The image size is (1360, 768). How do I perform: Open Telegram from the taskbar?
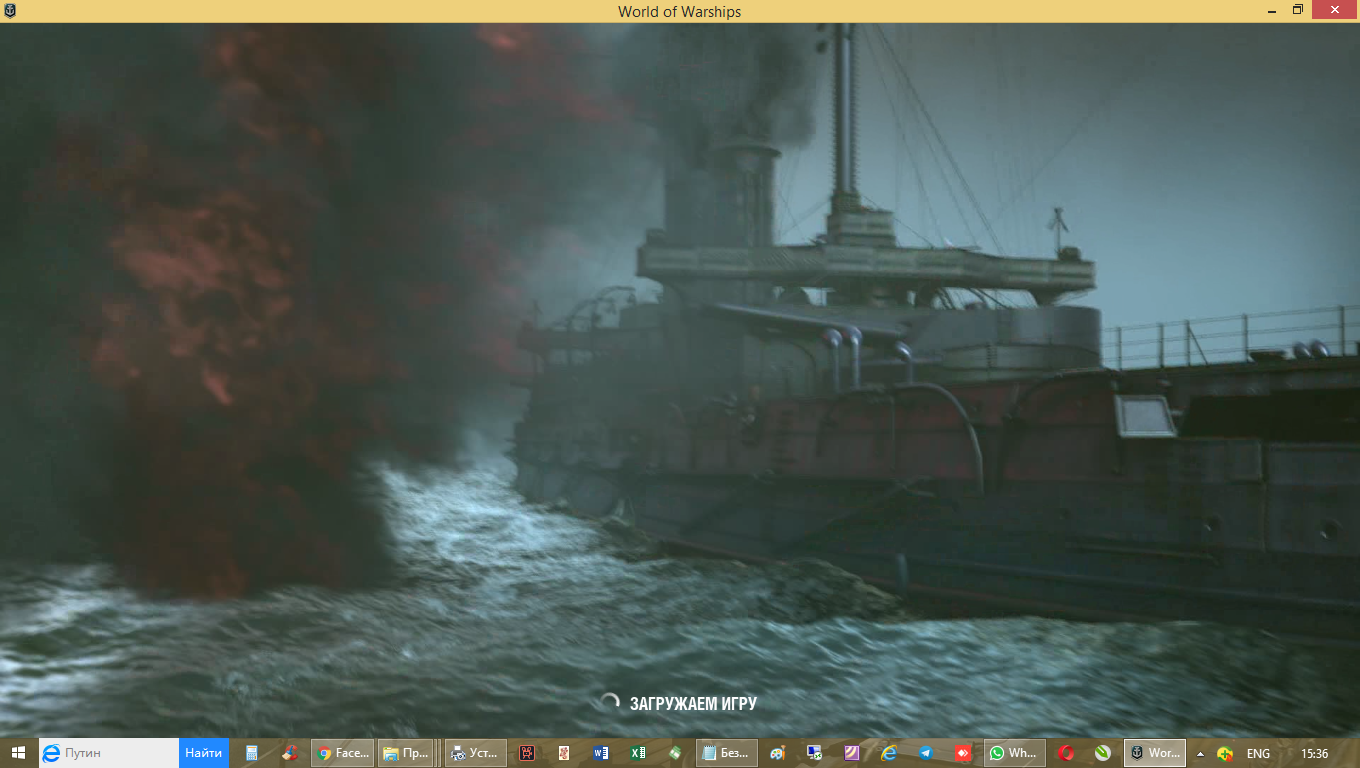coord(926,753)
